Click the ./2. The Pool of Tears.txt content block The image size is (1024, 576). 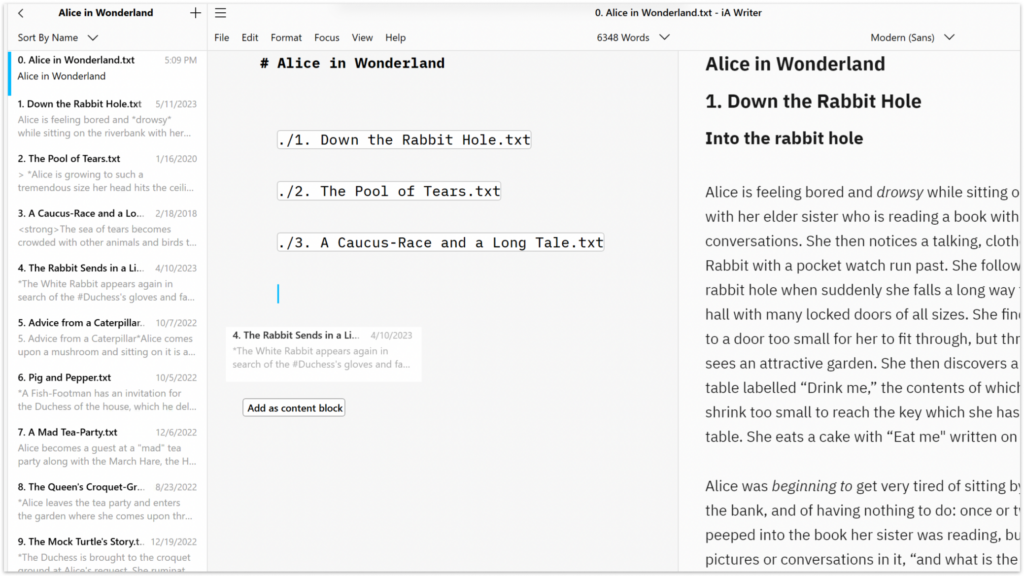(389, 191)
